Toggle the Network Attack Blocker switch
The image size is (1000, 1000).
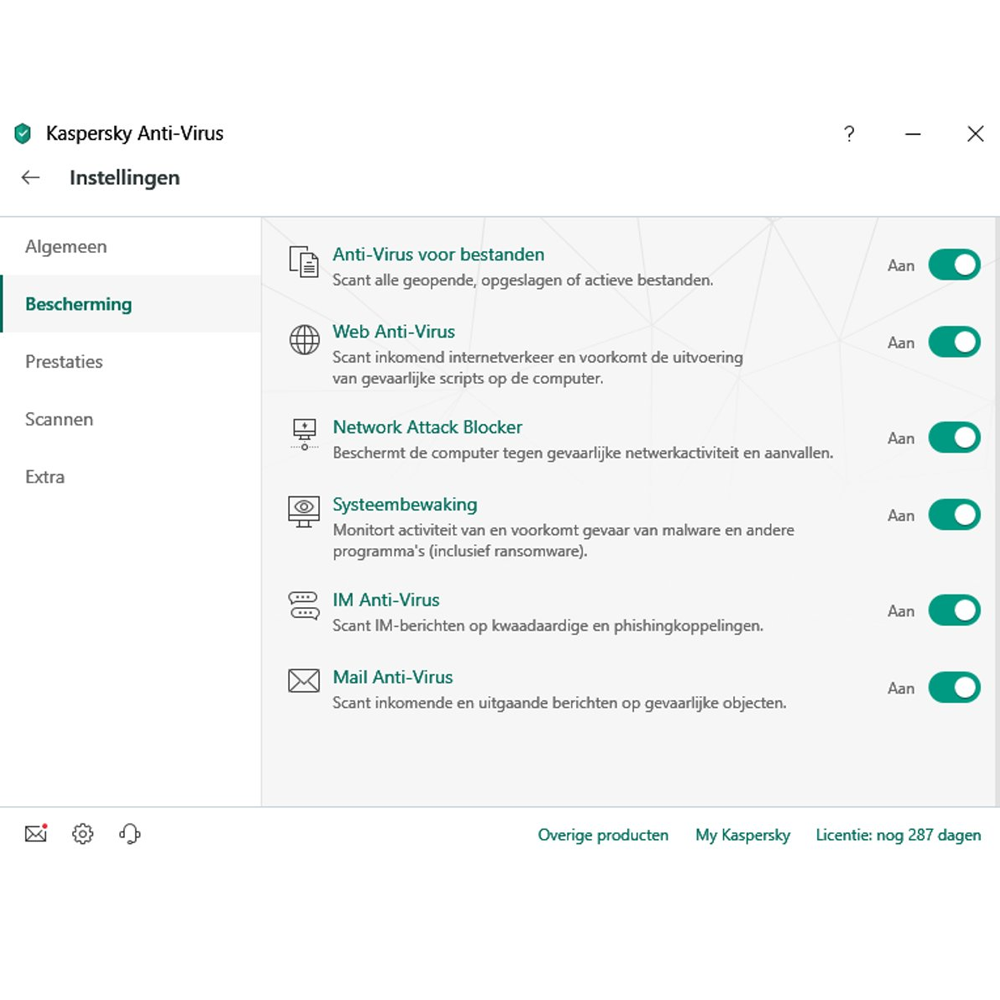(954, 438)
